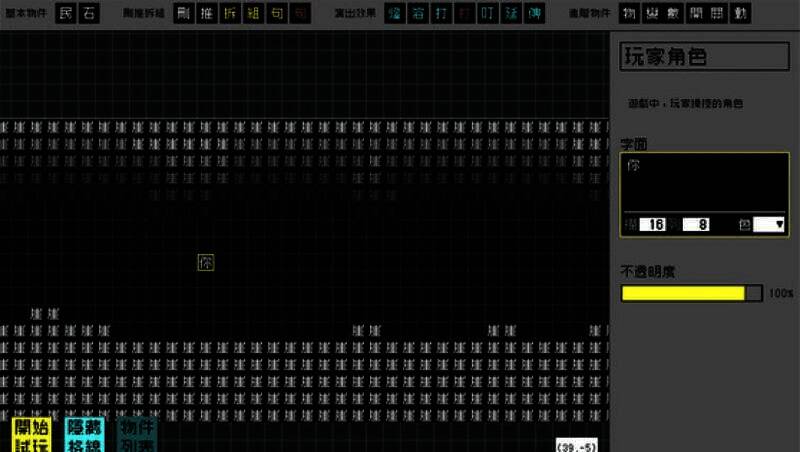Select the yellow 拆 split tool
Viewport: 800px width, 452px height.
click(x=230, y=14)
